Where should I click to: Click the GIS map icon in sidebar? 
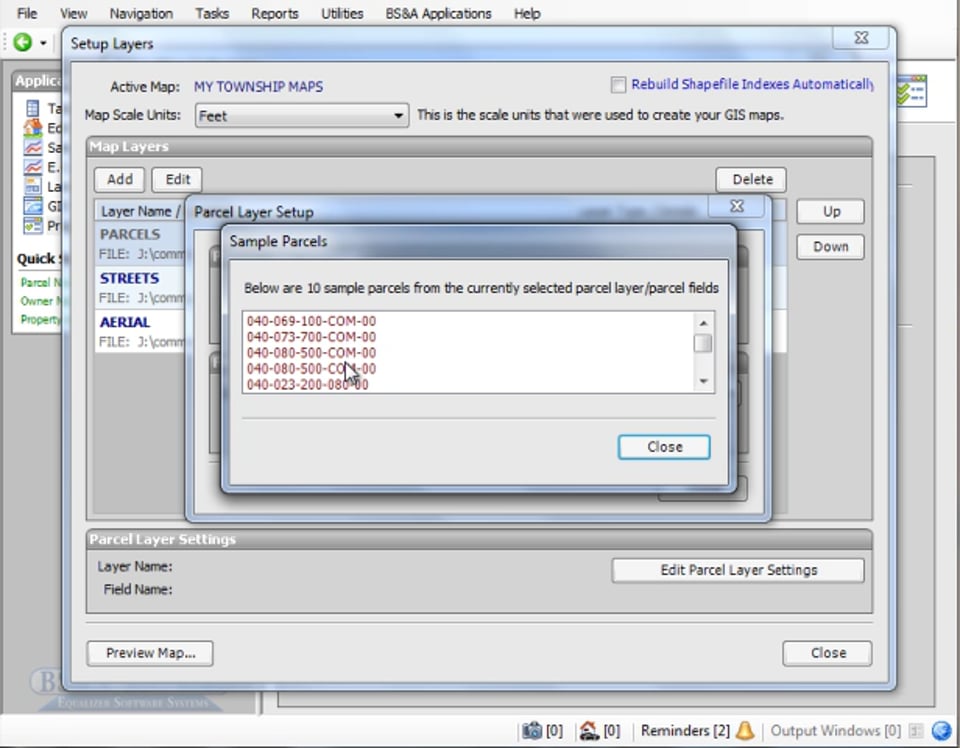[x=32, y=206]
